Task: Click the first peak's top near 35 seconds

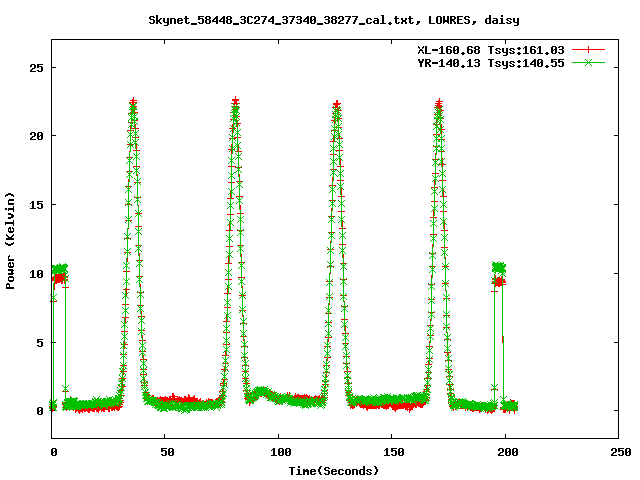Action: click(133, 103)
